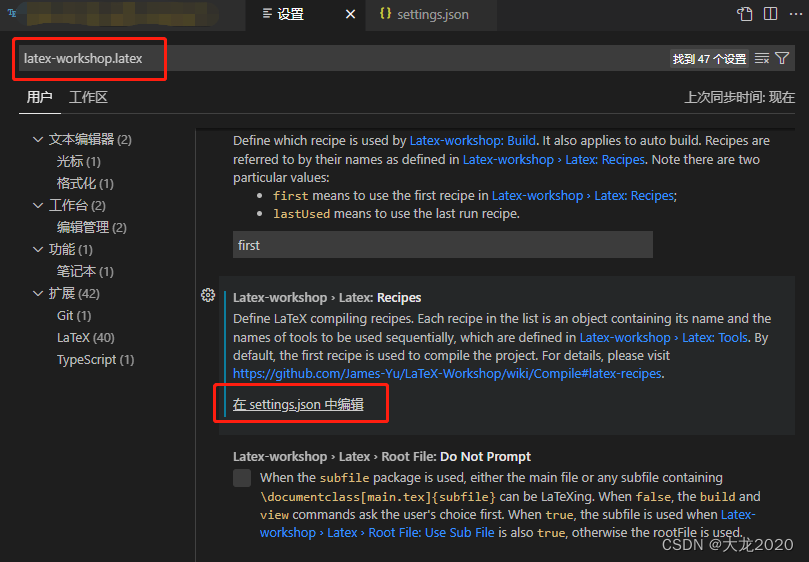Click the 上次同步时间: 现在 sync status
This screenshot has height=562, width=809.
(x=739, y=97)
